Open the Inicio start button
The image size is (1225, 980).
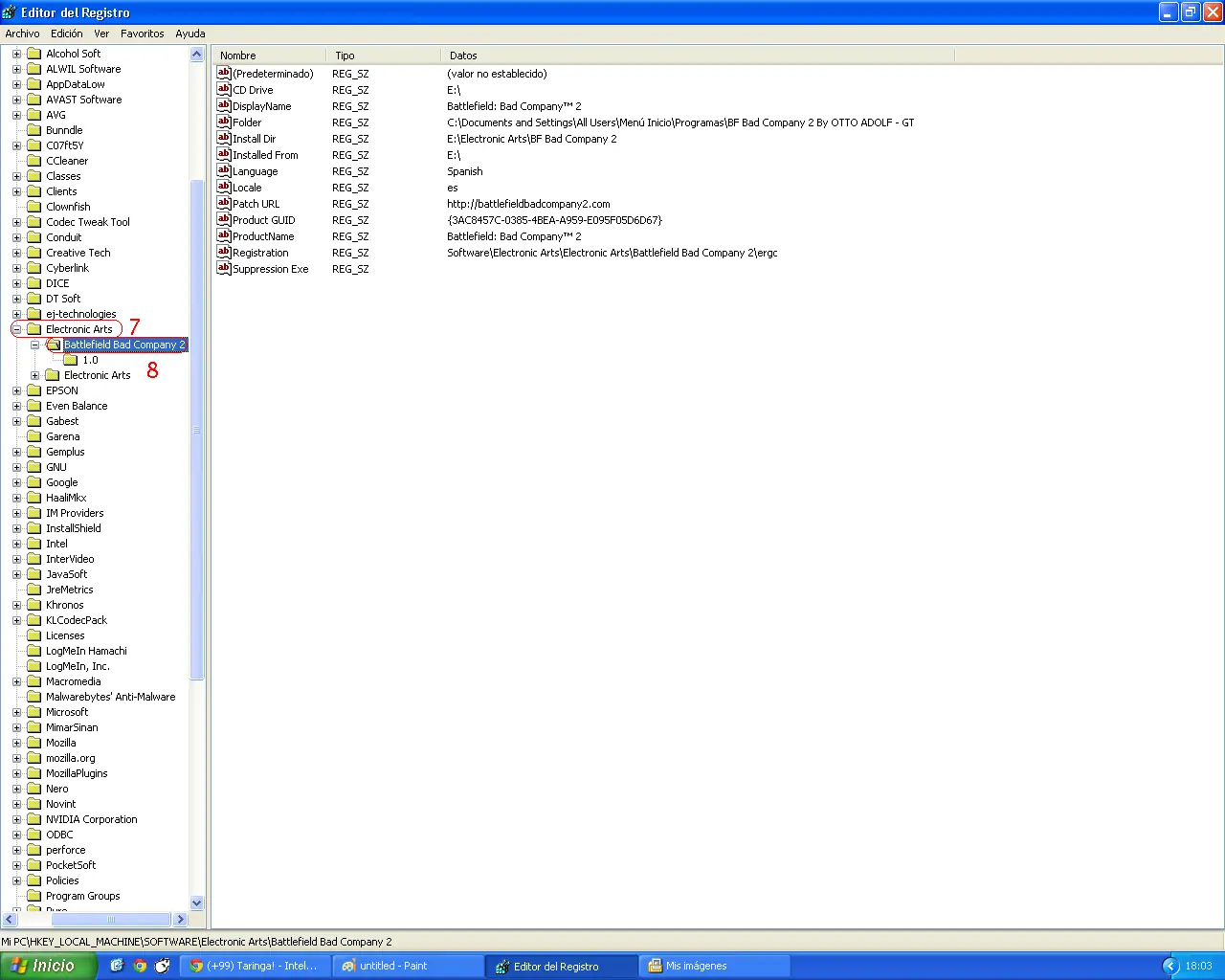pos(48,966)
